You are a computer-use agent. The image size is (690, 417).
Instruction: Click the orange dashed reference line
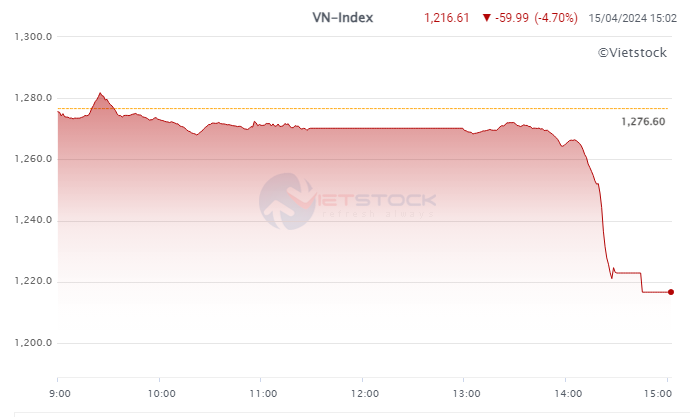[x=363, y=108]
